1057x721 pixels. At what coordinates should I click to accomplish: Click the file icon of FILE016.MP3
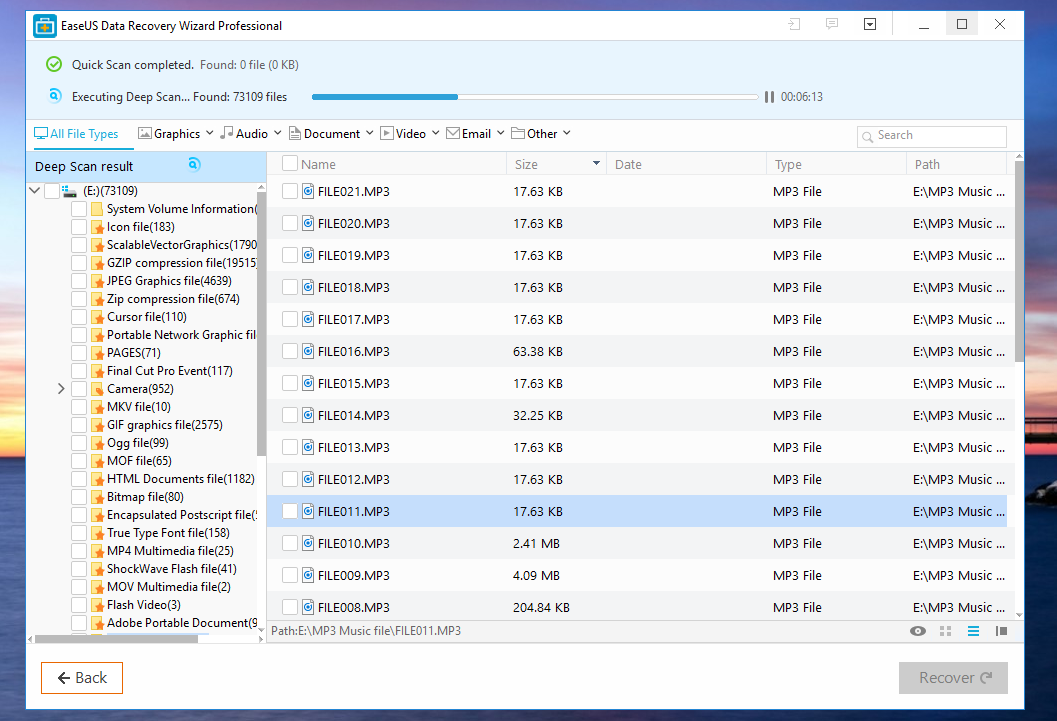[x=308, y=351]
